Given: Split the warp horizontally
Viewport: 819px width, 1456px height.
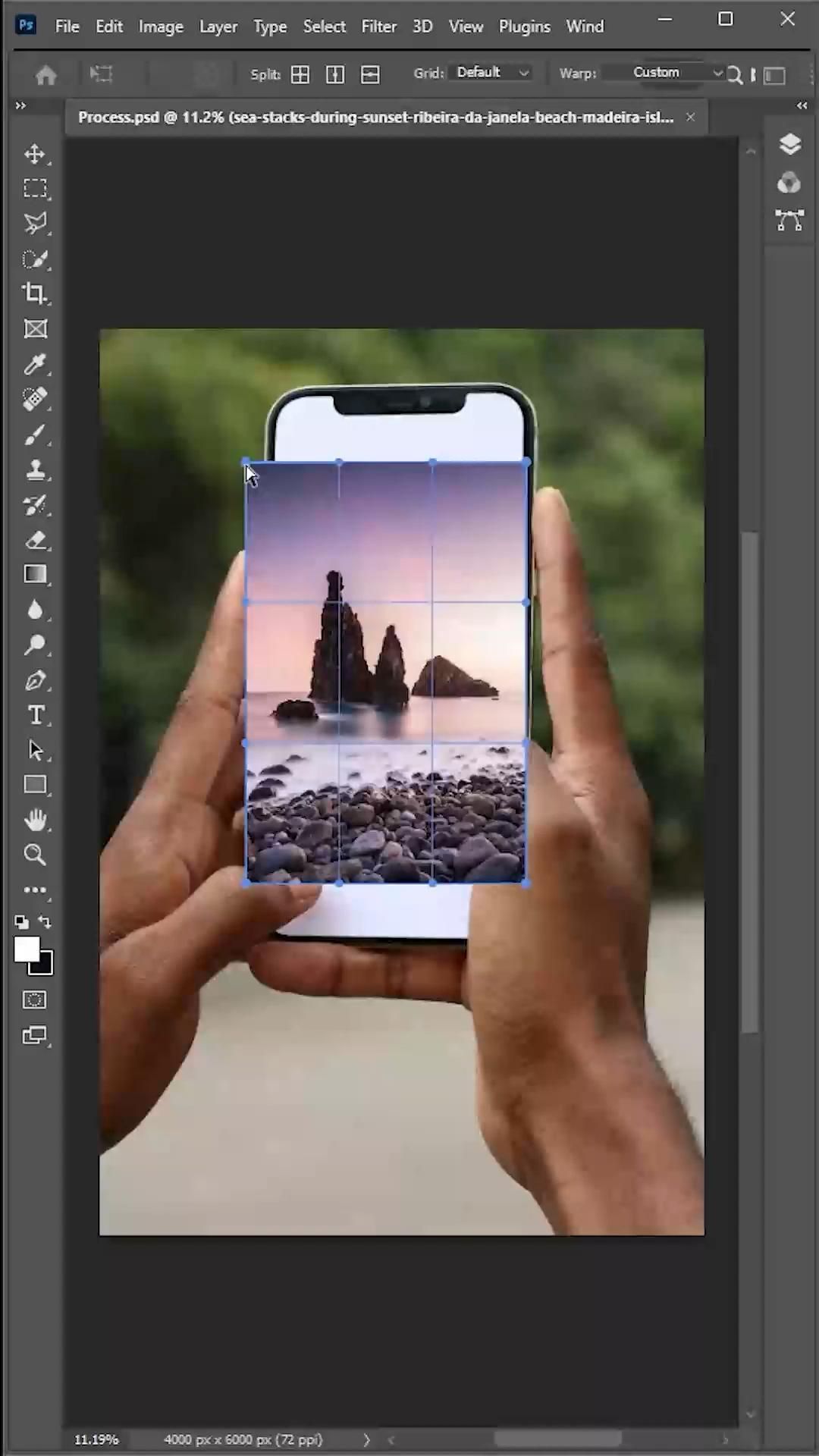Looking at the screenshot, I should point(370,74).
